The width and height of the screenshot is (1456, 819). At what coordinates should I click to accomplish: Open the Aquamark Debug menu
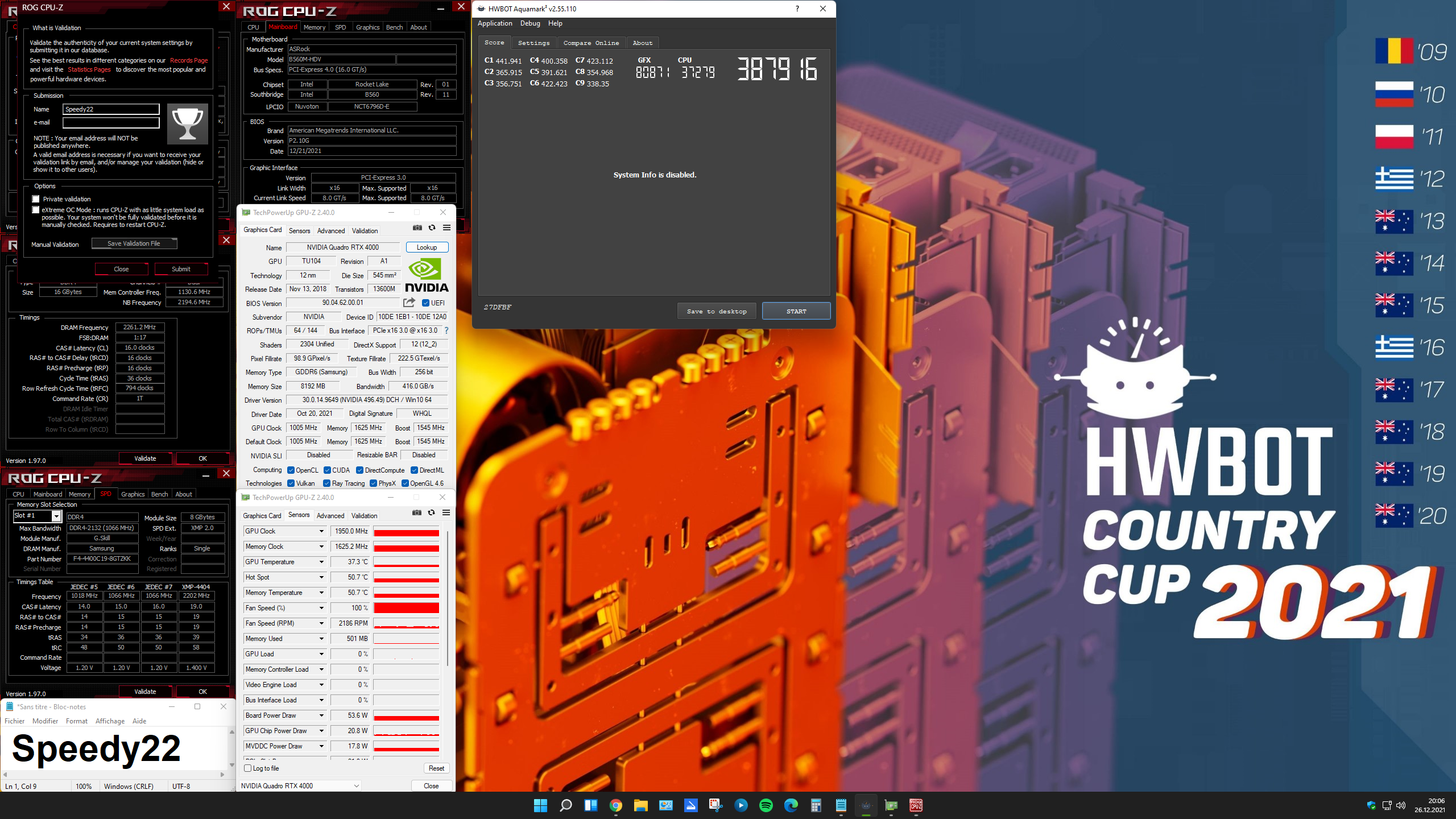pyautogui.click(x=530, y=23)
